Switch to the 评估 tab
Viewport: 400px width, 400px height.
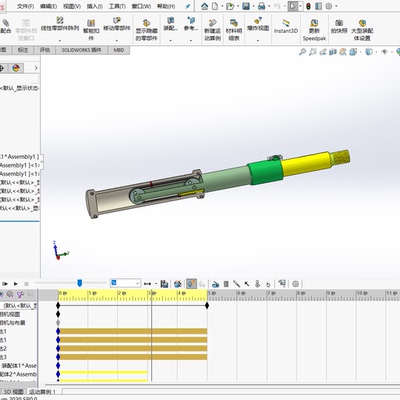pyautogui.click(x=45, y=50)
